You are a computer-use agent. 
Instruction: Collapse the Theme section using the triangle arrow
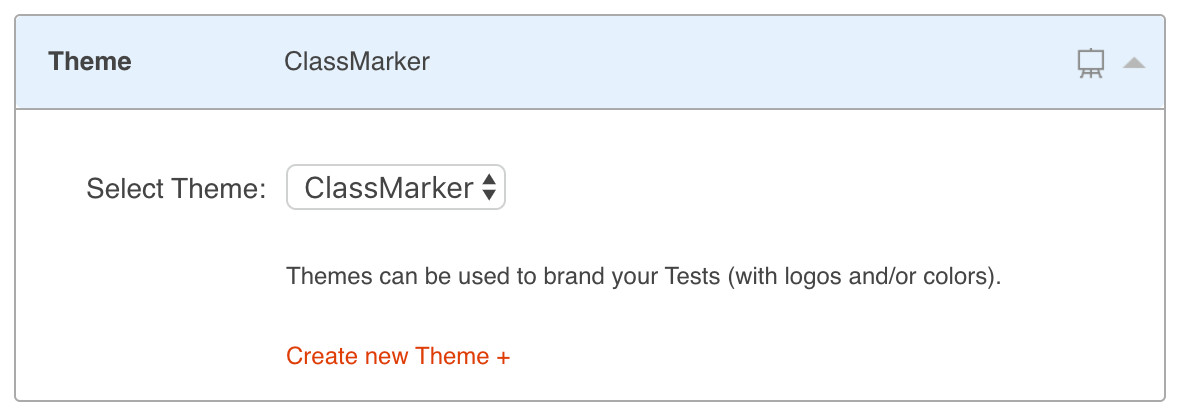1133,63
